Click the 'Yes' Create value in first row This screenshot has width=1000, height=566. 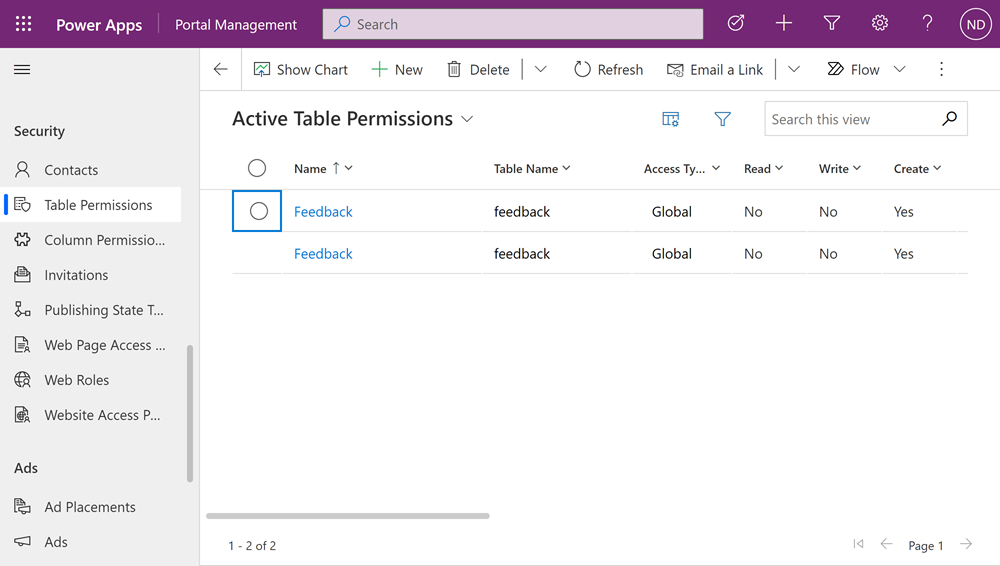[x=903, y=211]
